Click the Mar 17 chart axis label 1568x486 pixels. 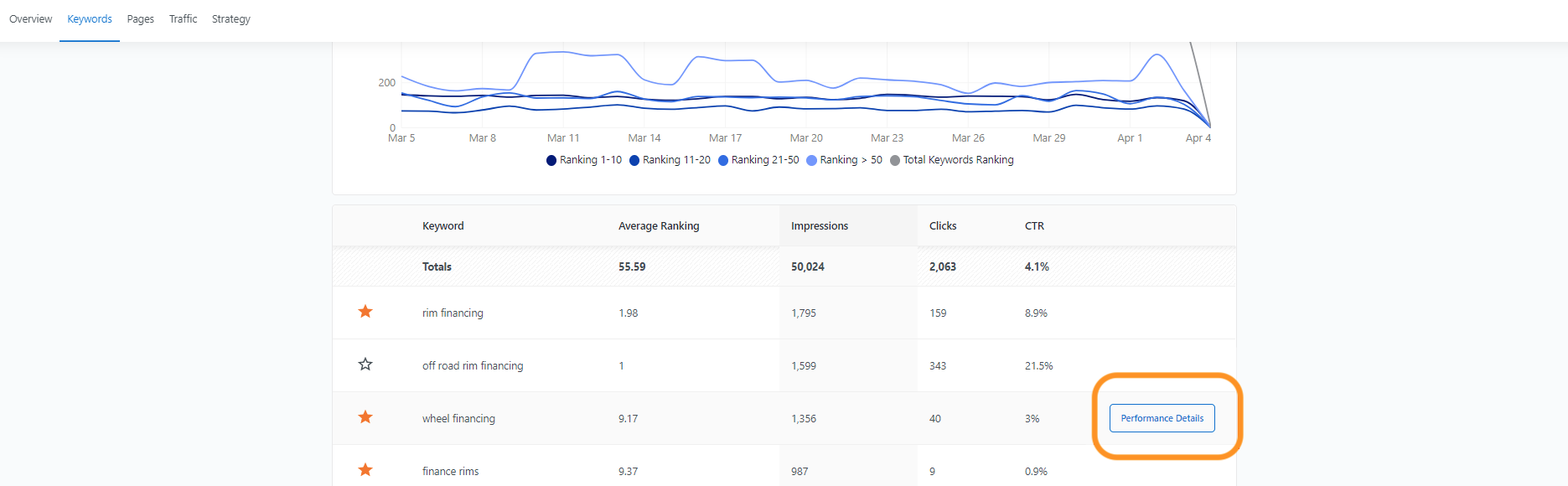click(x=726, y=138)
